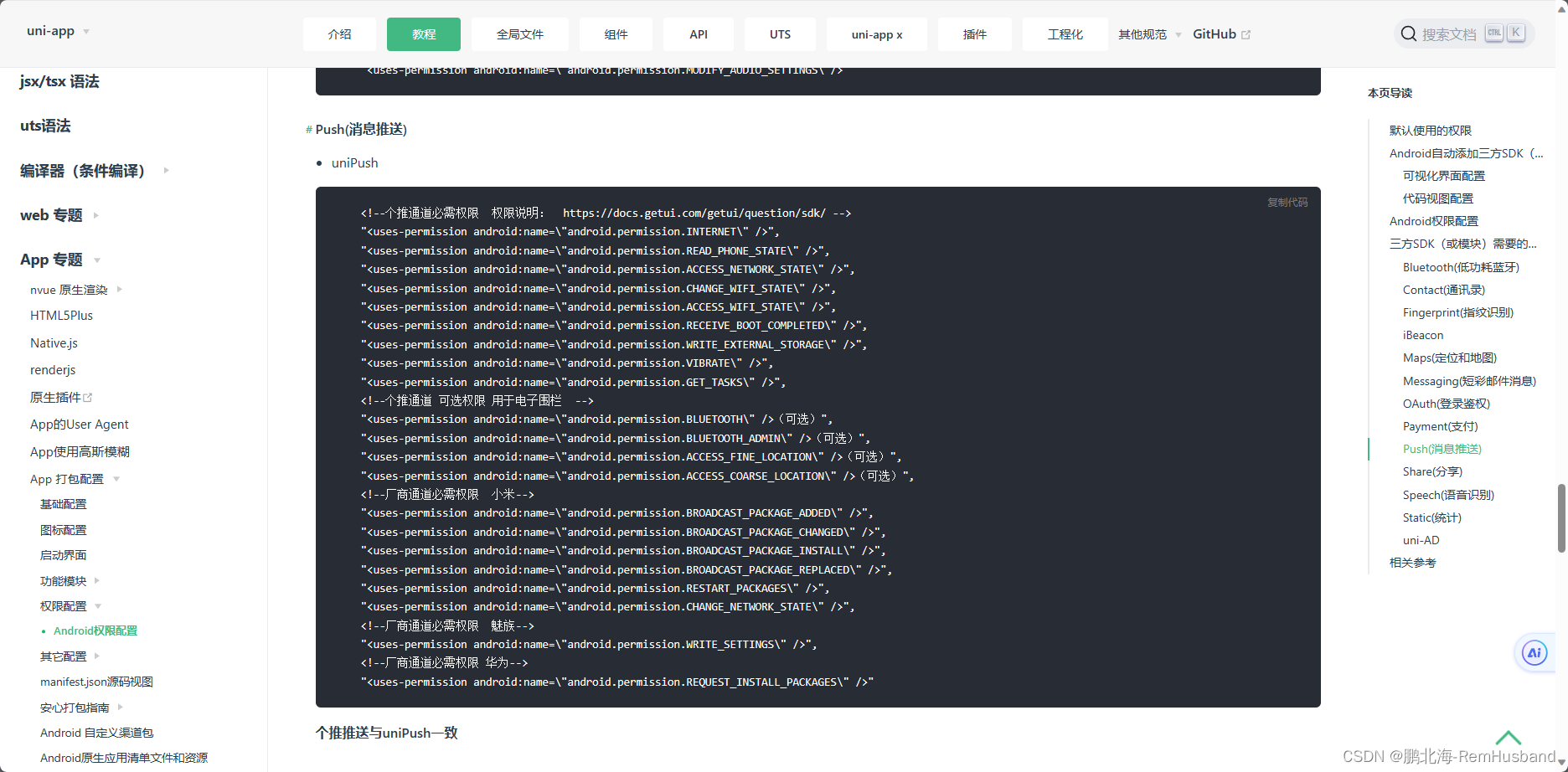Expand the 功能模块 sidebar item
1568x772 pixels.
[95, 579]
